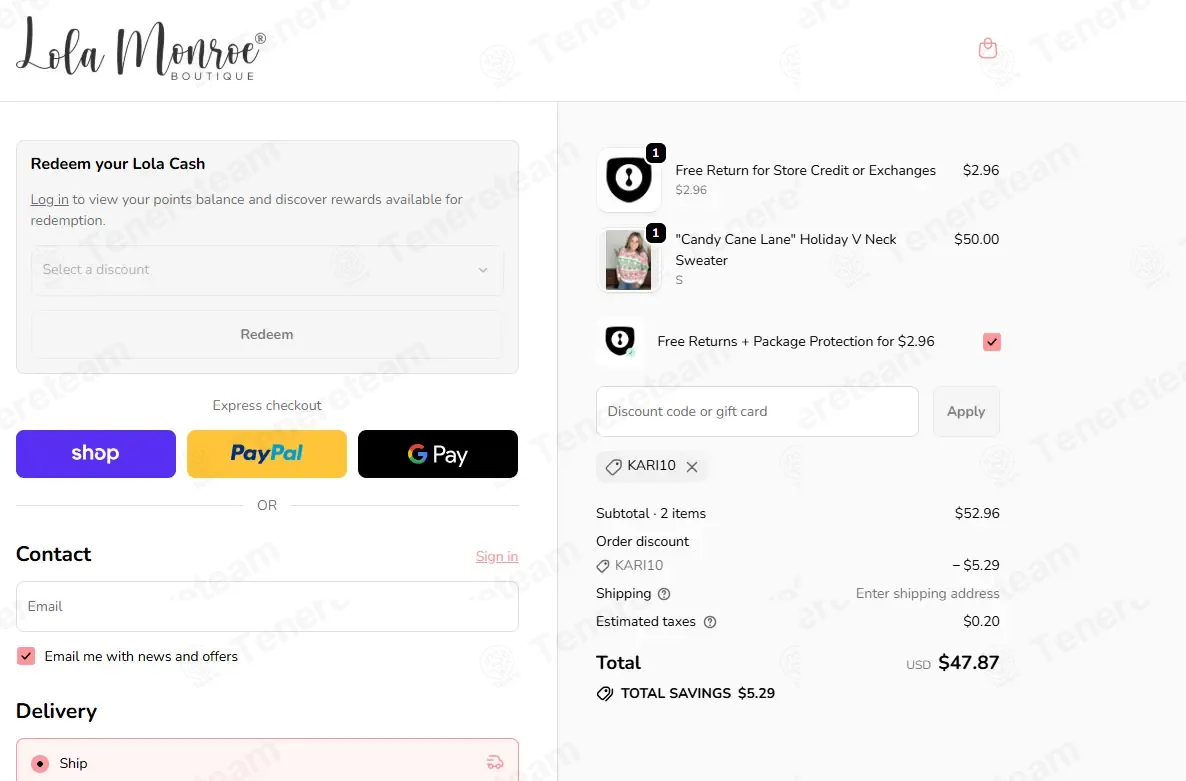Focus the Discount code or gift card field

click(757, 412)
